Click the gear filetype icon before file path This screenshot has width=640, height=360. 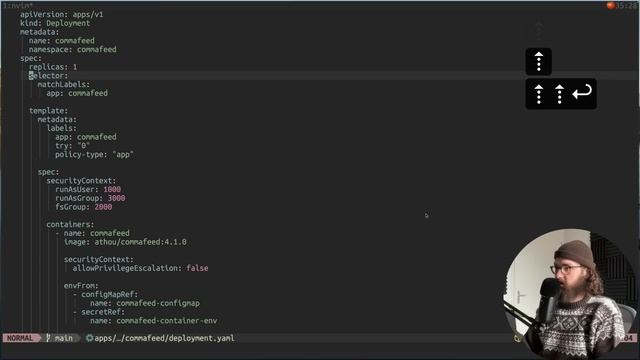(89, 338)
